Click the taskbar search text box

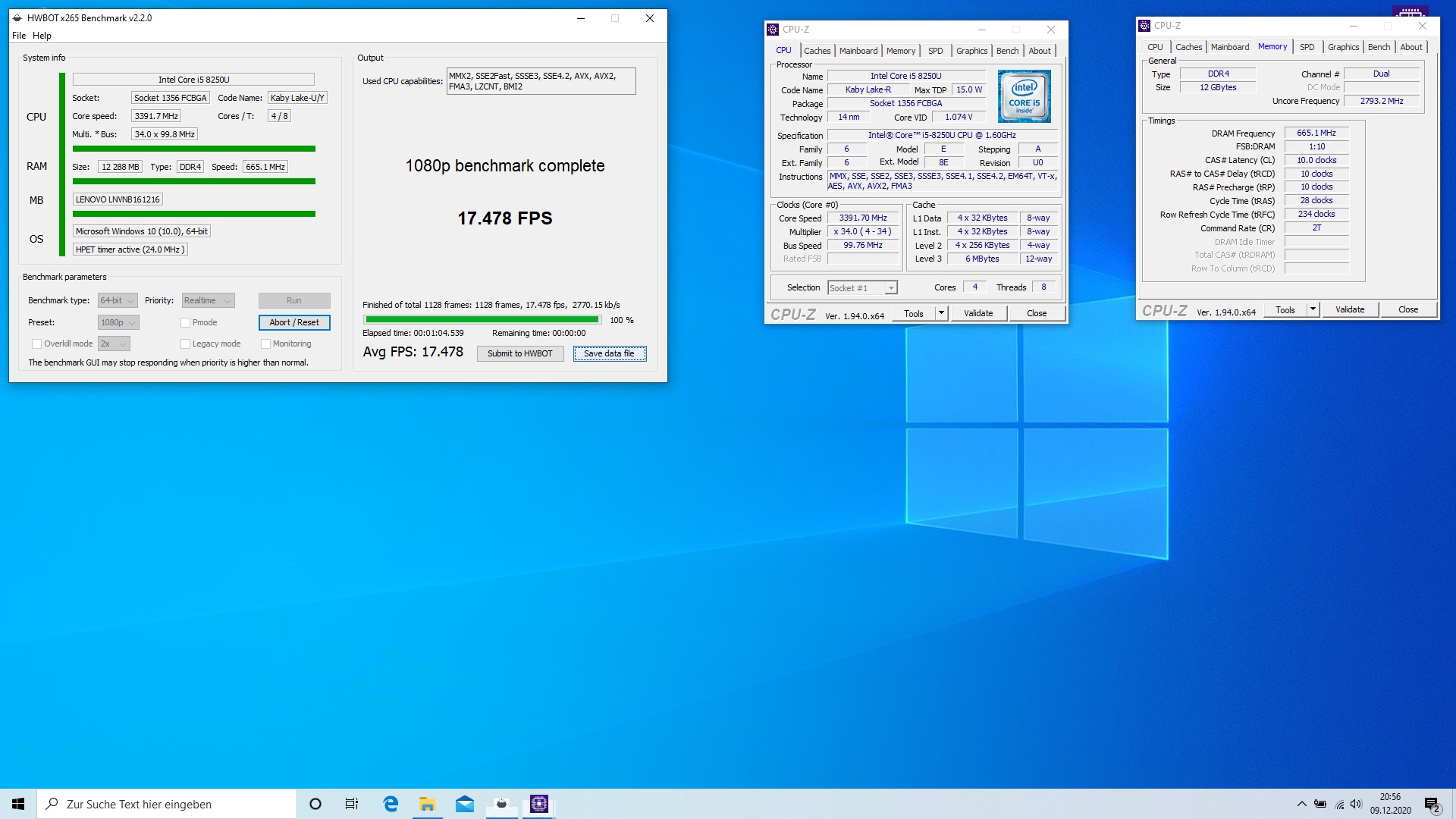coord(167,804)
